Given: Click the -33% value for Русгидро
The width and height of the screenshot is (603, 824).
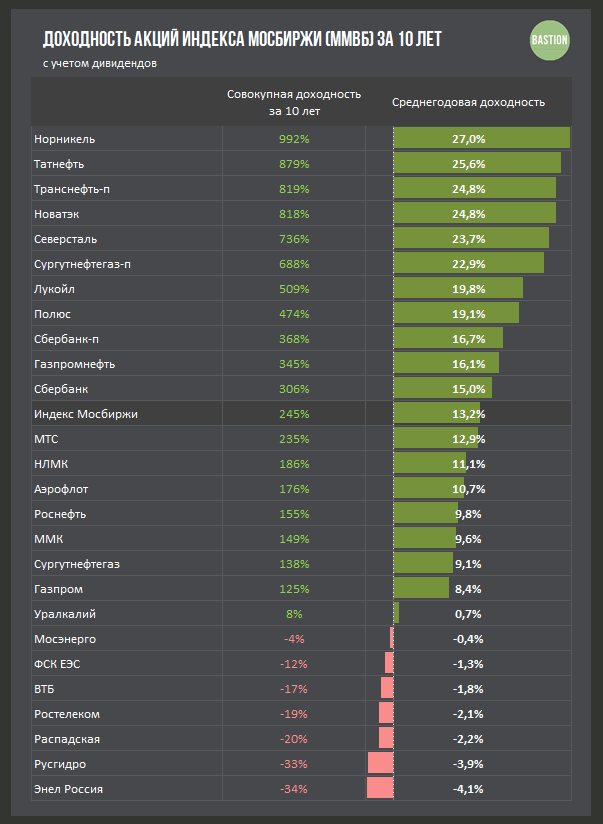Looking at the screenshot, I should pos(293,764).
